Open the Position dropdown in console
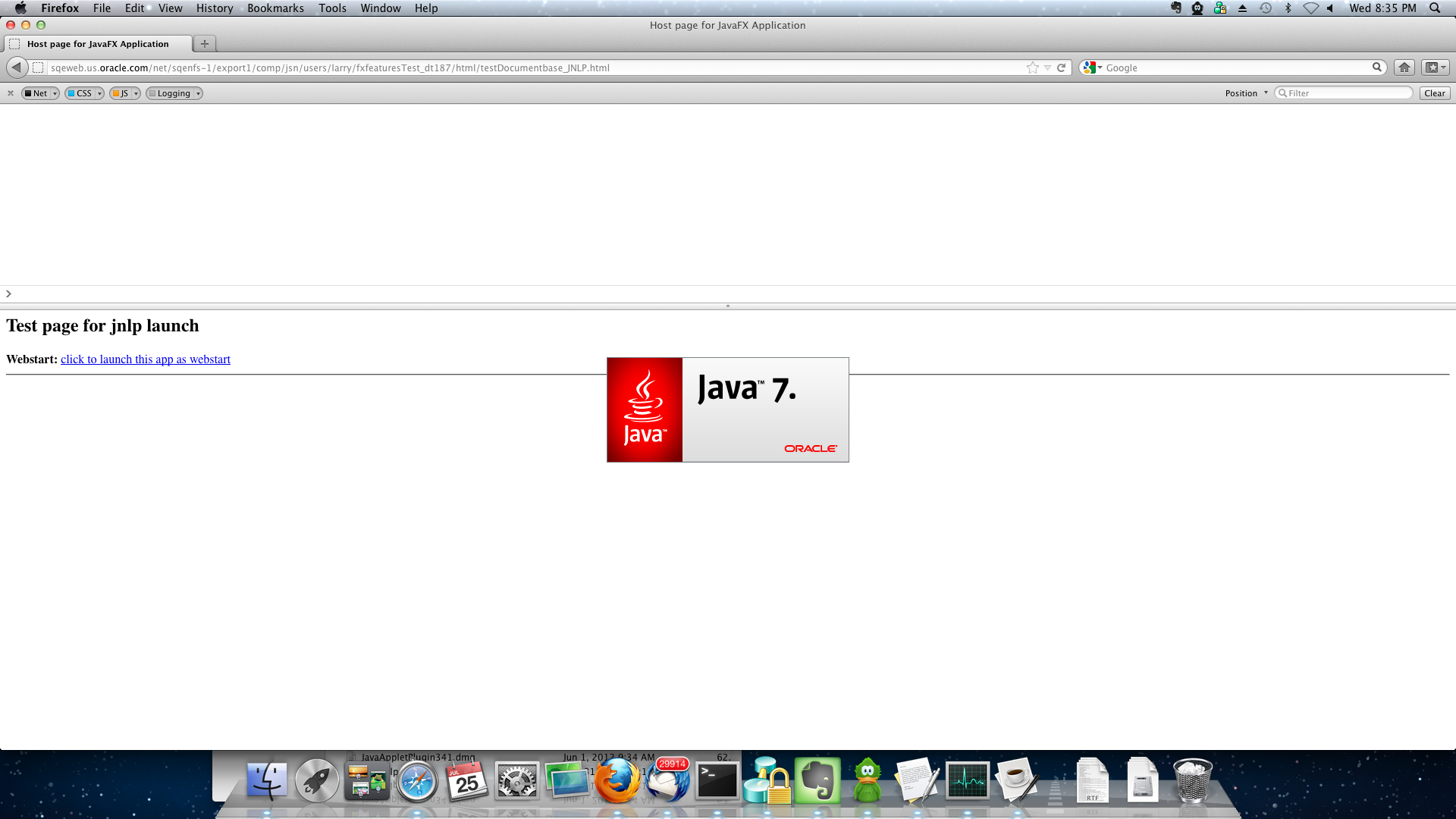Image resolution: width=1456 pixels, height=819 pixels. click(1246, 93)
